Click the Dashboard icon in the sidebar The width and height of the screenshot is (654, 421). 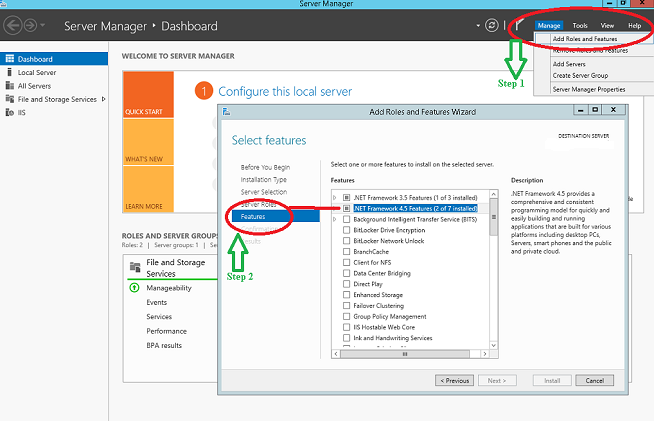[10, 59]
